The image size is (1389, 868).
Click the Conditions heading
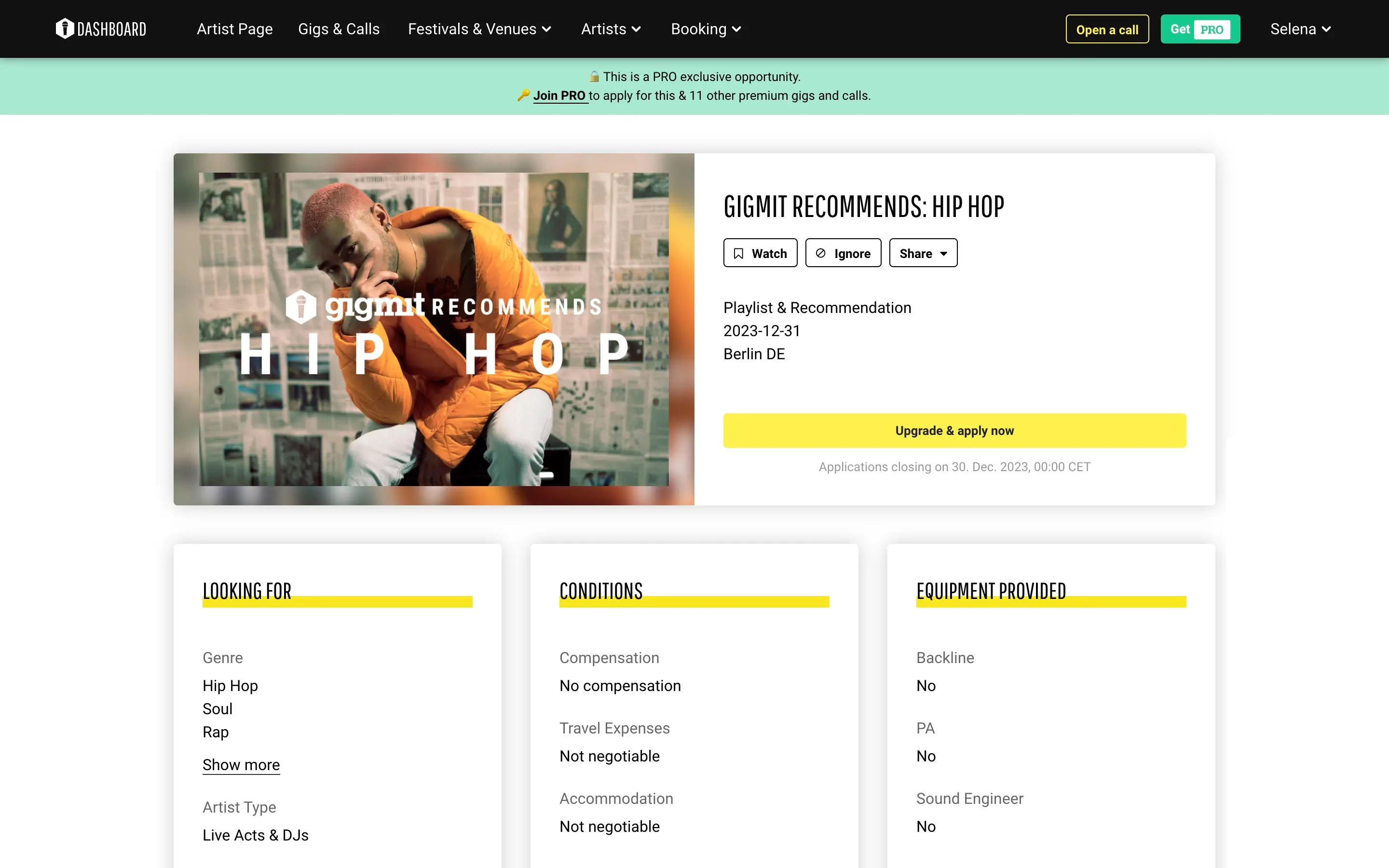click(601, 591)
